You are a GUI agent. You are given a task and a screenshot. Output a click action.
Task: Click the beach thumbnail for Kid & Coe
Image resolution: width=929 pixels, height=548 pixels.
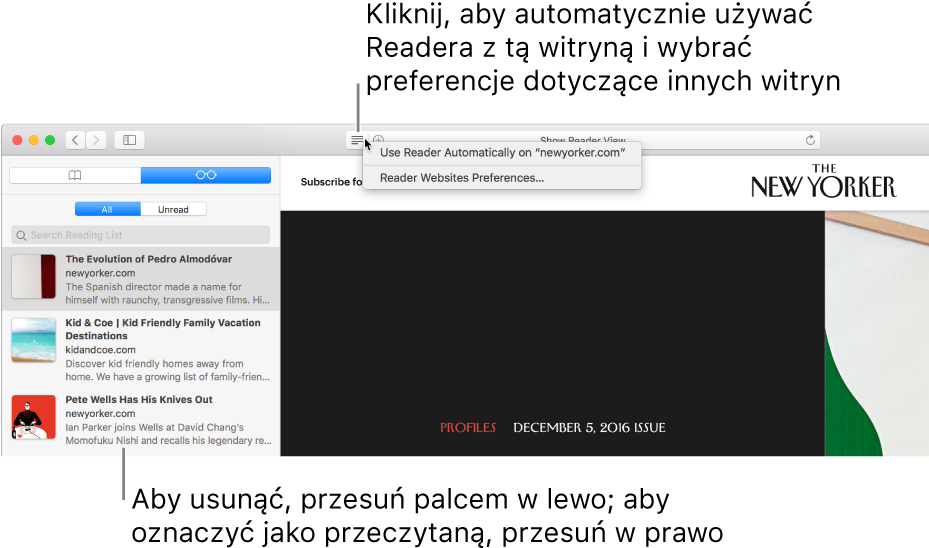pos(34,340)
